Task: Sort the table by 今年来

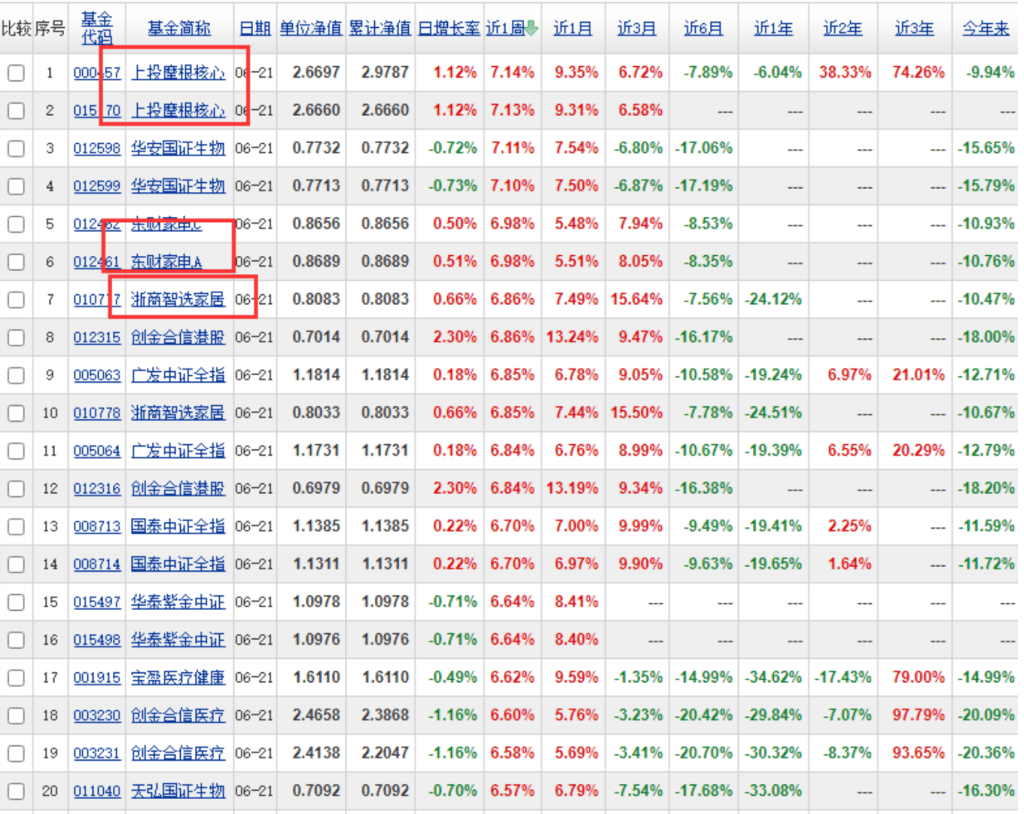Action: pyautogui.click(x=986, y=29)
